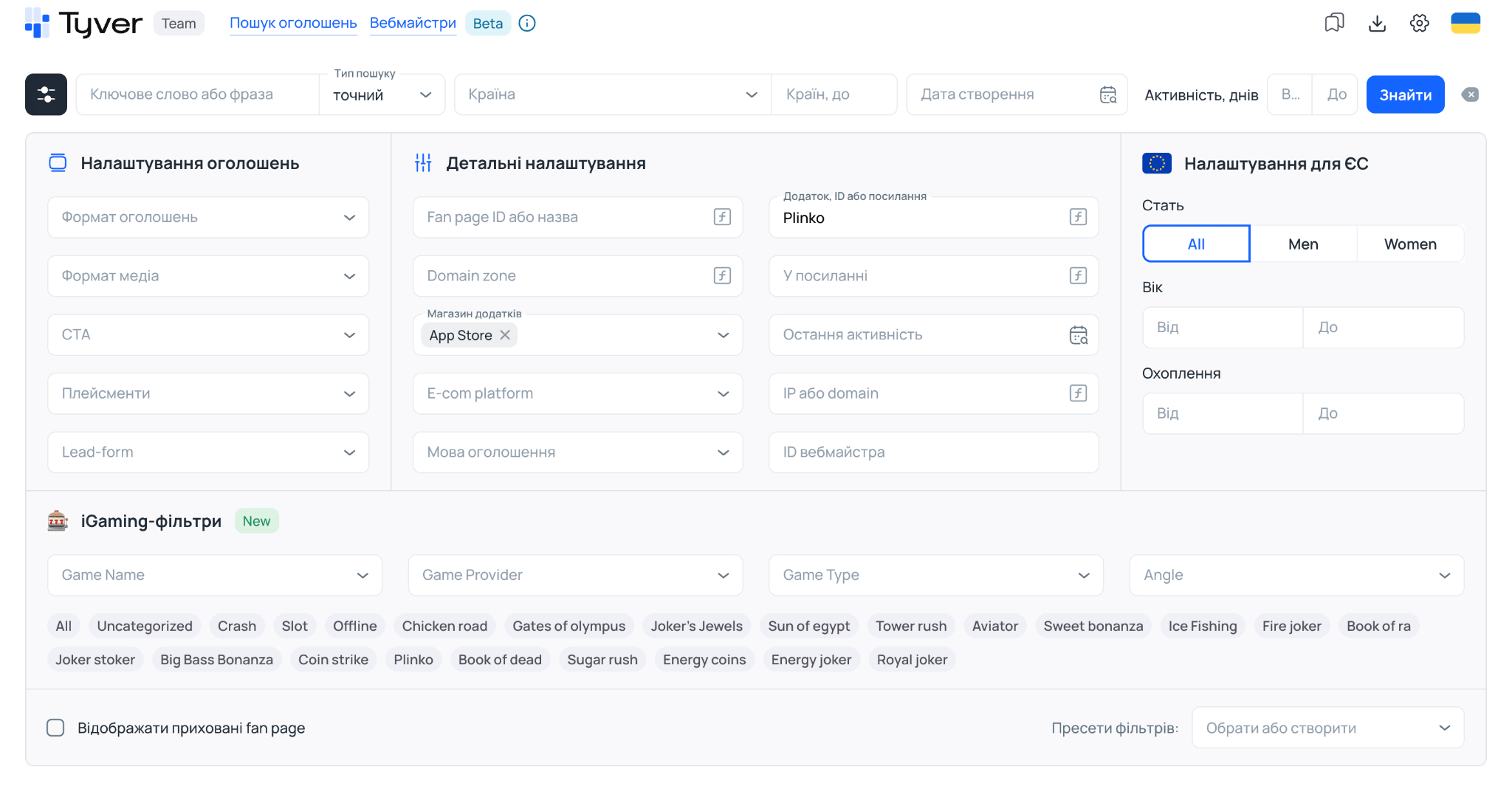Viewport: 1512px width, 786px height.
Task: Click the Team plan badge
Action: 179,24
